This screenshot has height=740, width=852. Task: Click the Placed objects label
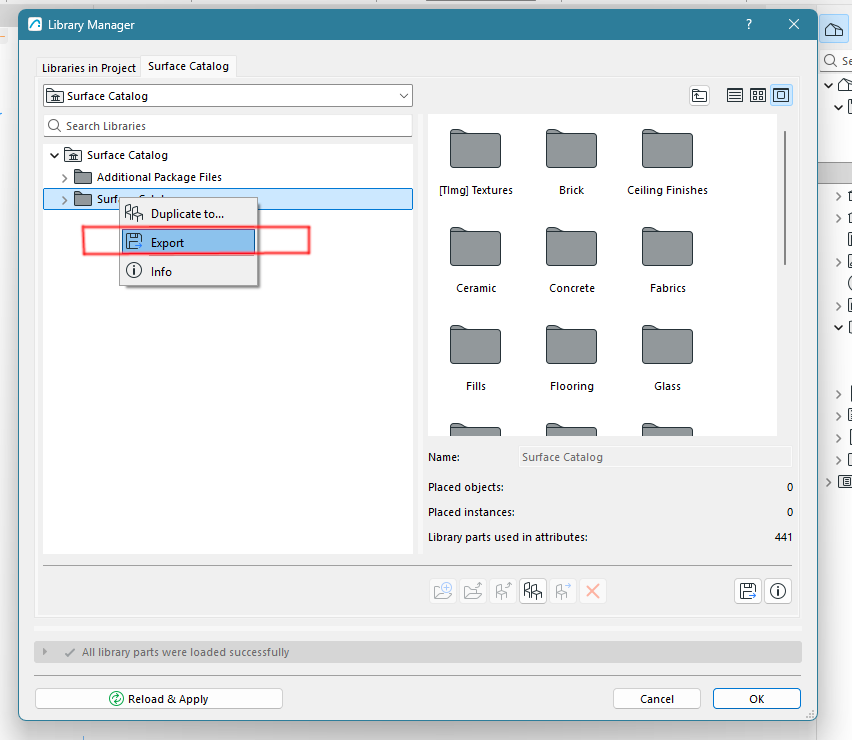pyautogui.click(x=466, y=487)
